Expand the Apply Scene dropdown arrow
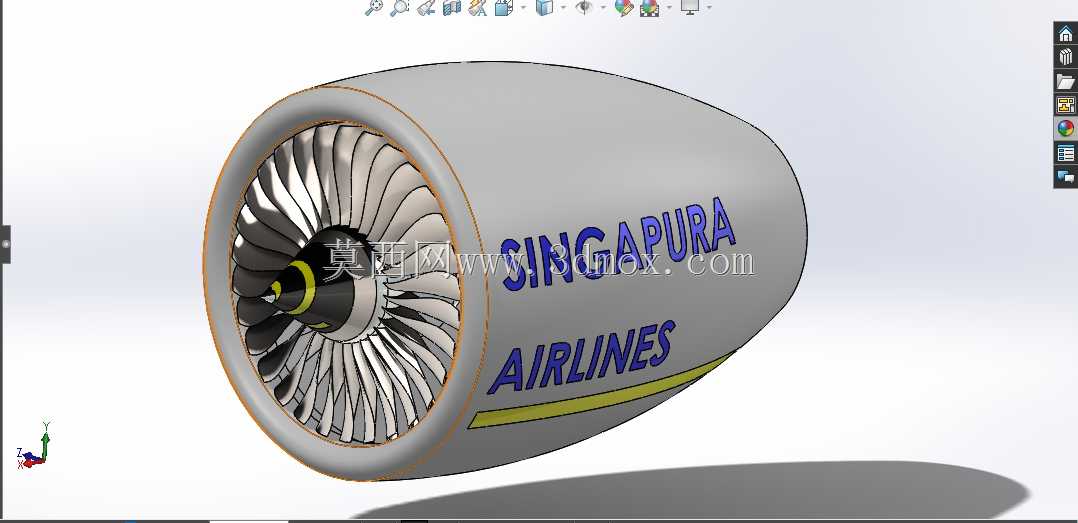The image size is (1078, 523). [669, 8]
